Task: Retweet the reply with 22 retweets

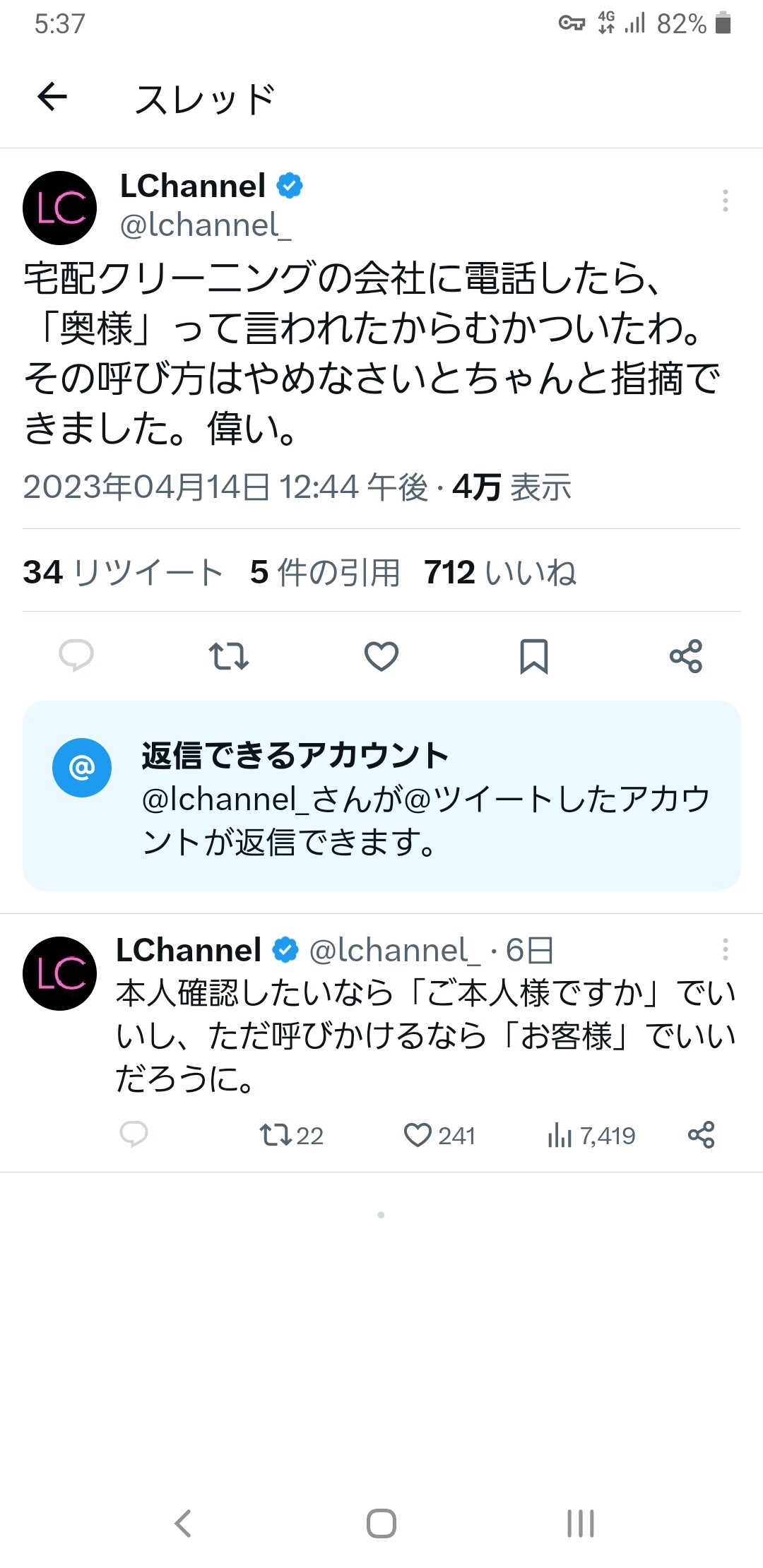Action: pyautogui.click(x=291, y=1135)
